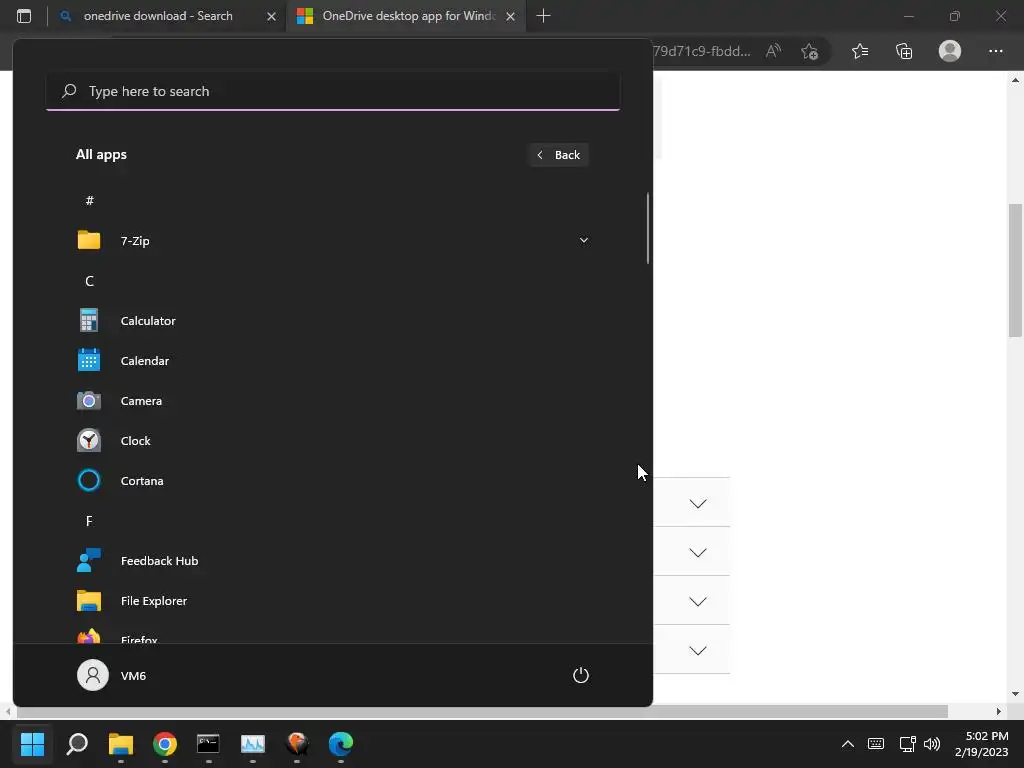Close the OneDrive desktop app tab
This screenshot has width=1024, height=768.
(511, 16)
